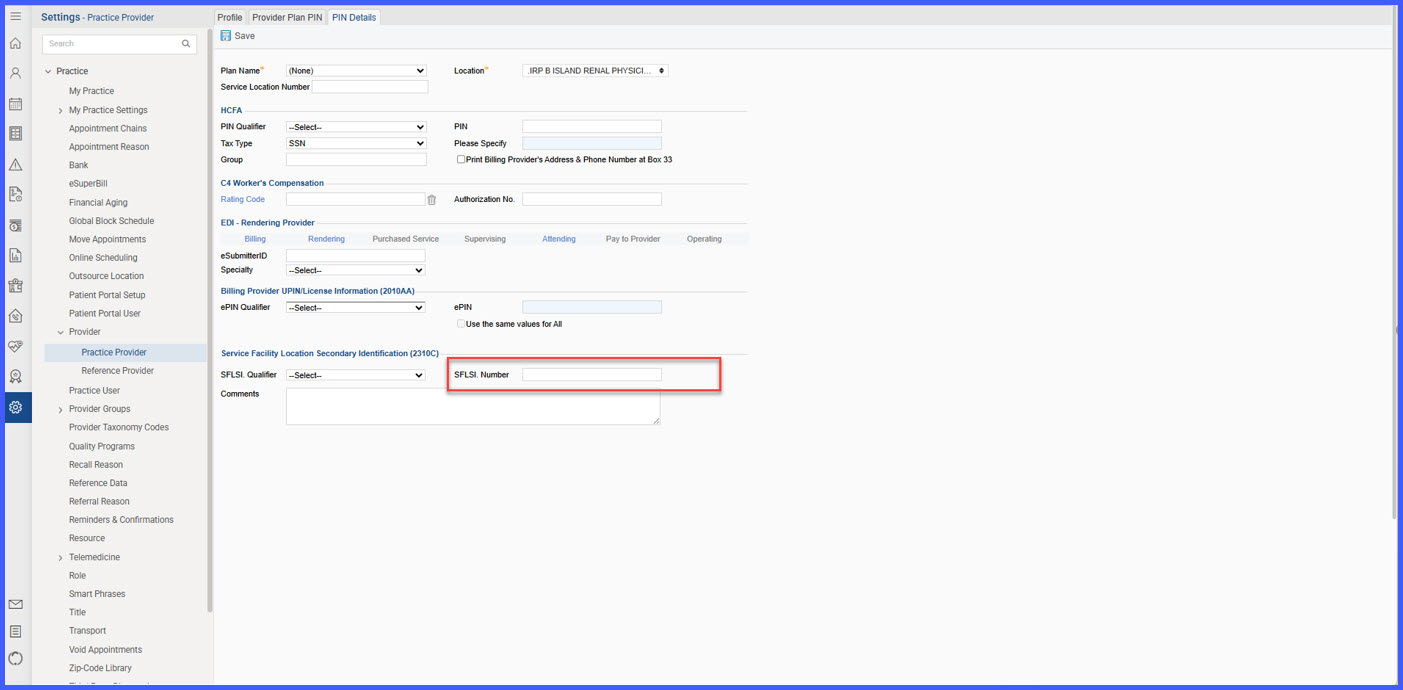Select the Rendering EDI provider tab
Image resolution: width=1403 pixels, height=690 pixels.
pos(326,239)
